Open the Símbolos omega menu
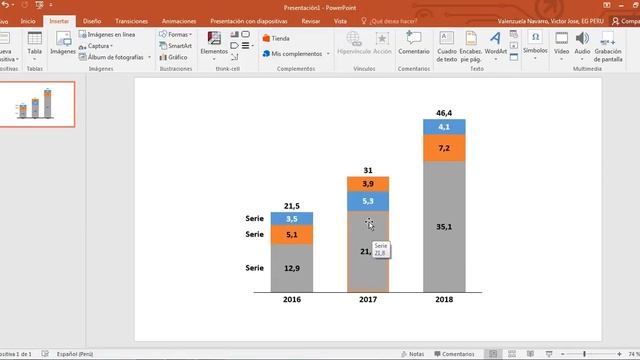640x360 pixels. (x=535, y=45)
